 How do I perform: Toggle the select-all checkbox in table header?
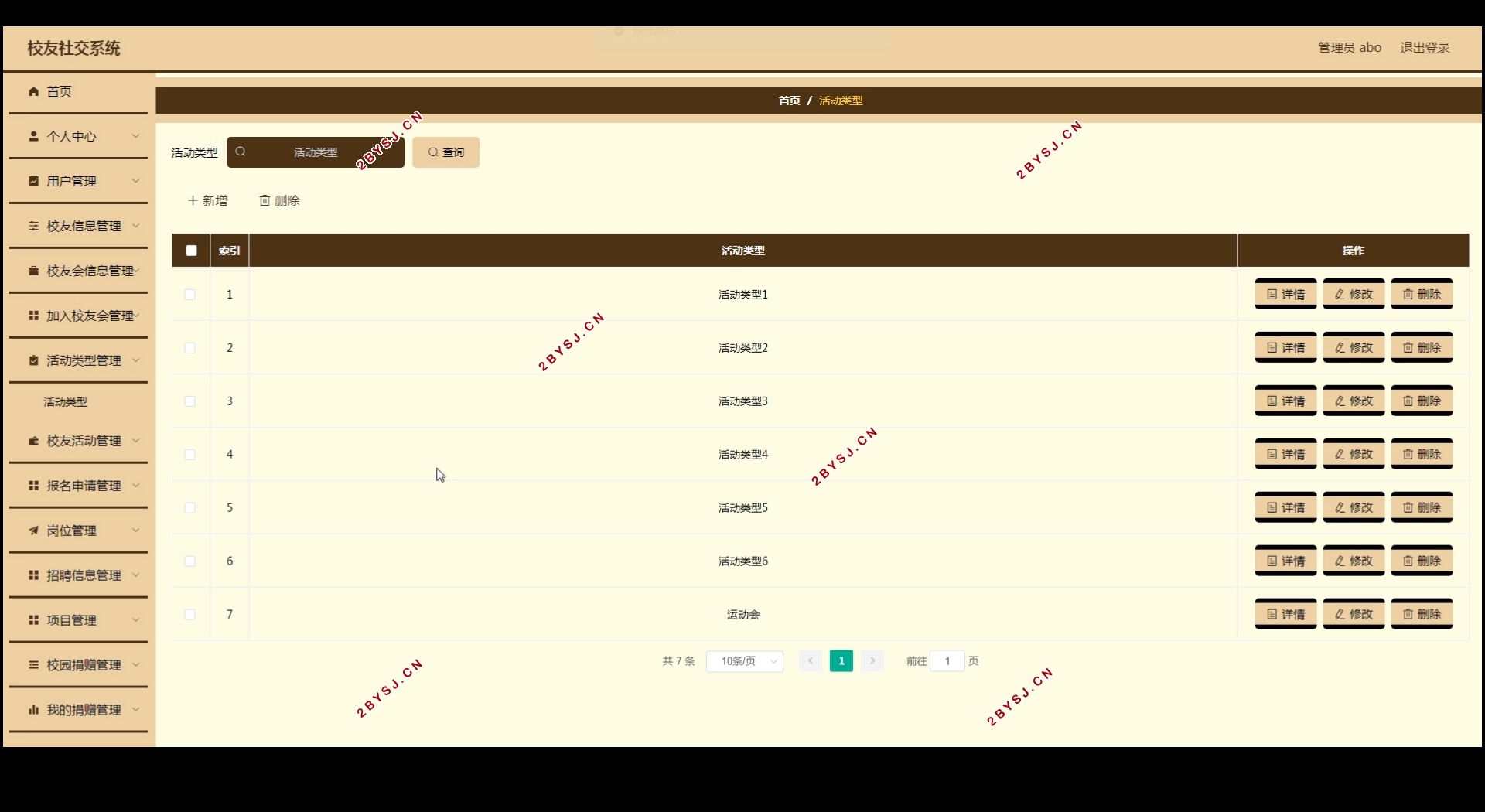pos(189,251)
